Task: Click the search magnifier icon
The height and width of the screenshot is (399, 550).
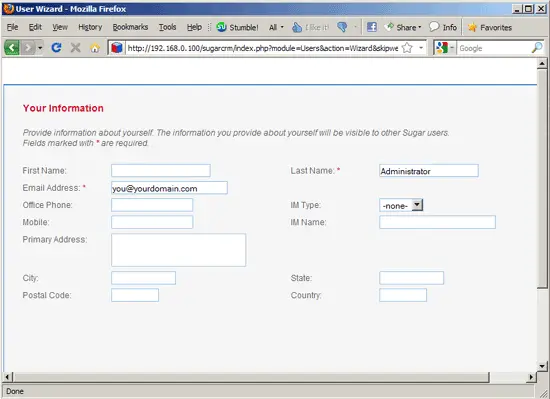Action: coord(537,48)
